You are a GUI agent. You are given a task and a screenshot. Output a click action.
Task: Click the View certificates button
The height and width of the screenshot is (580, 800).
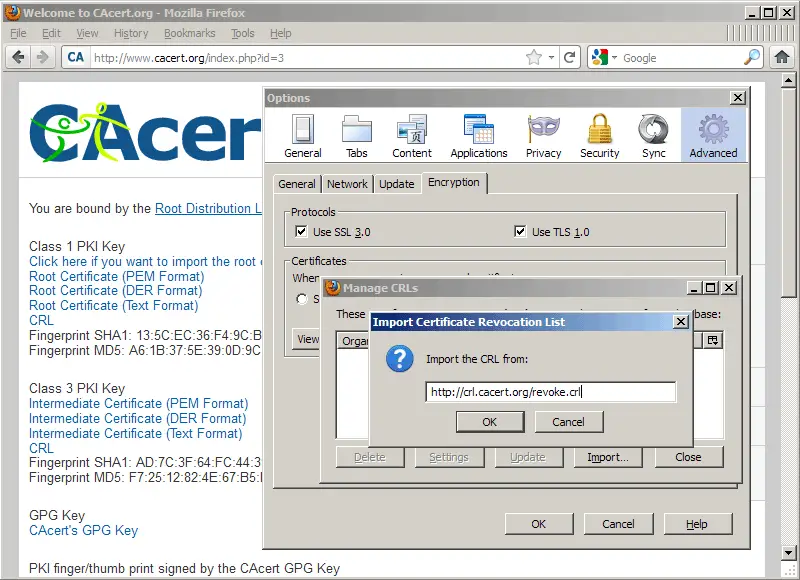coord(307,339)
